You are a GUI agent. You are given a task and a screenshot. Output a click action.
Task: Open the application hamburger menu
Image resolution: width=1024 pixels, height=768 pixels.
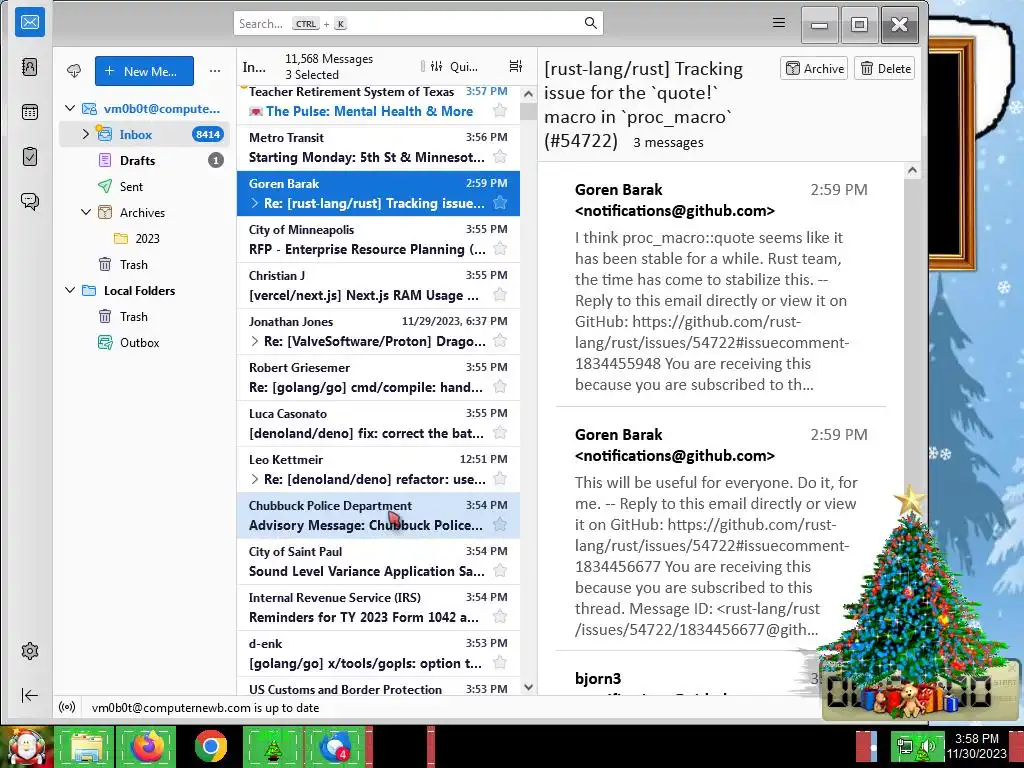click(778, 23)
